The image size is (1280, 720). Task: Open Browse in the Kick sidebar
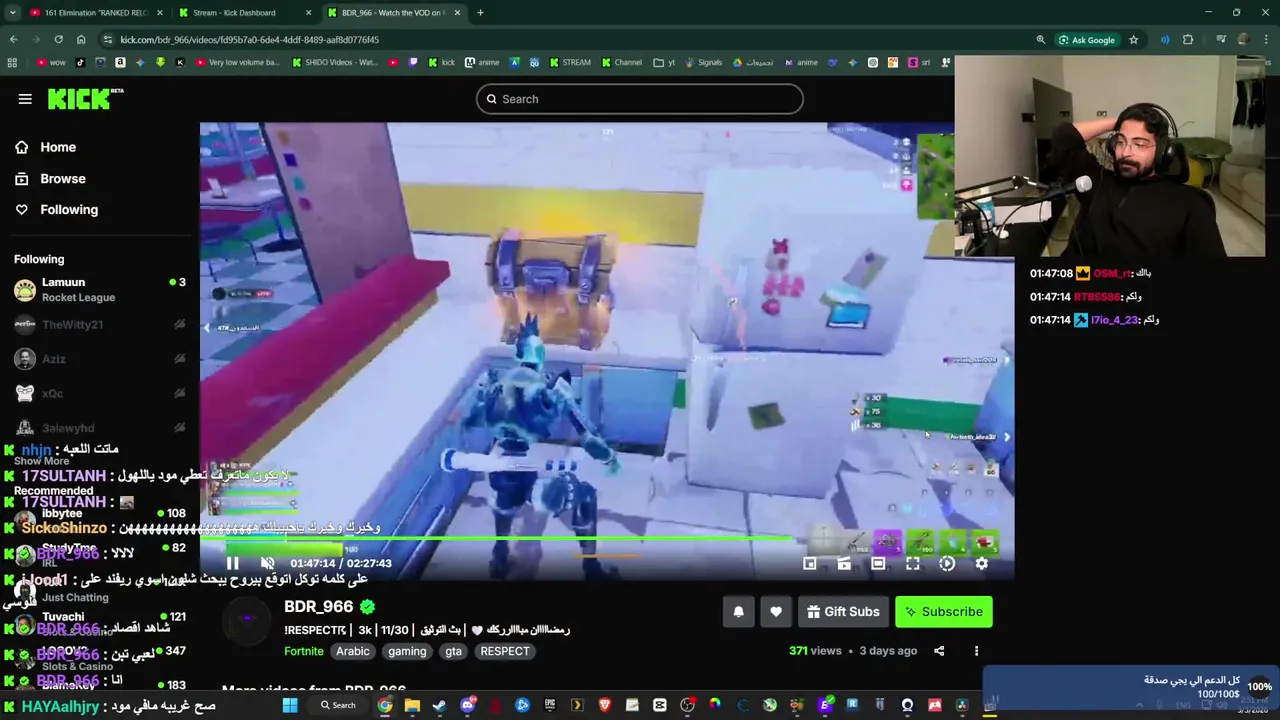click(x=62, y=178)
